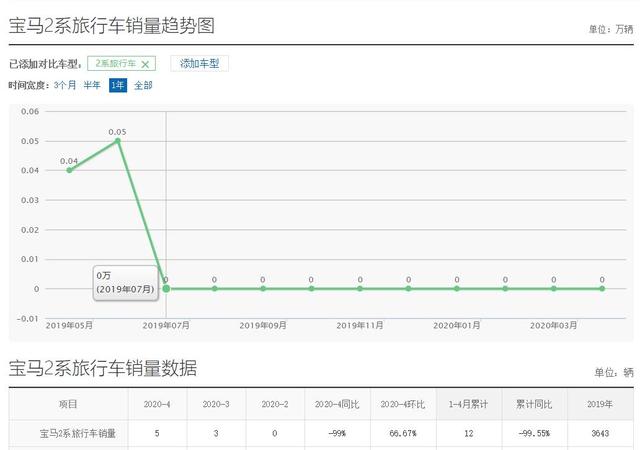
Task: Remove the 2系旅行车 comparison tag via X
Action: [145, 64]
